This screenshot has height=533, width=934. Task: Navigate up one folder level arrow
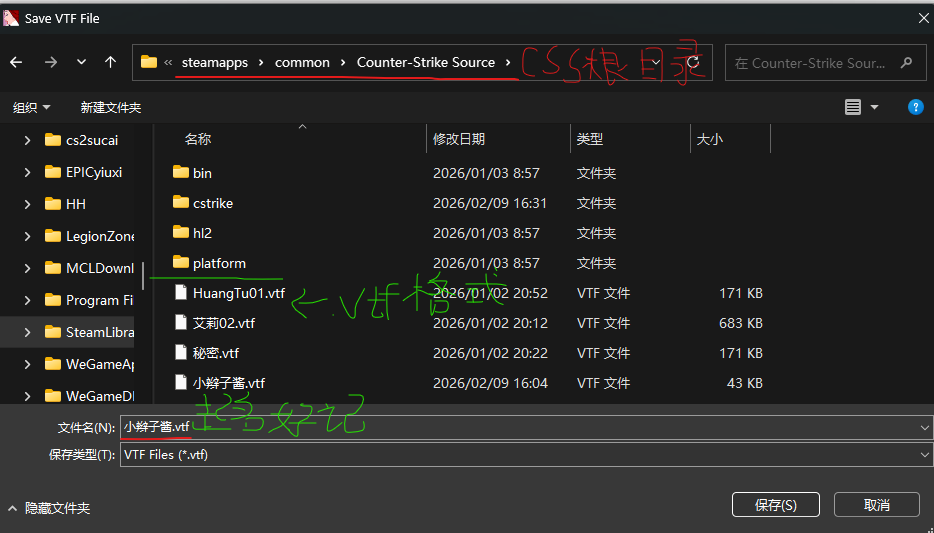[x=110, y=62]
